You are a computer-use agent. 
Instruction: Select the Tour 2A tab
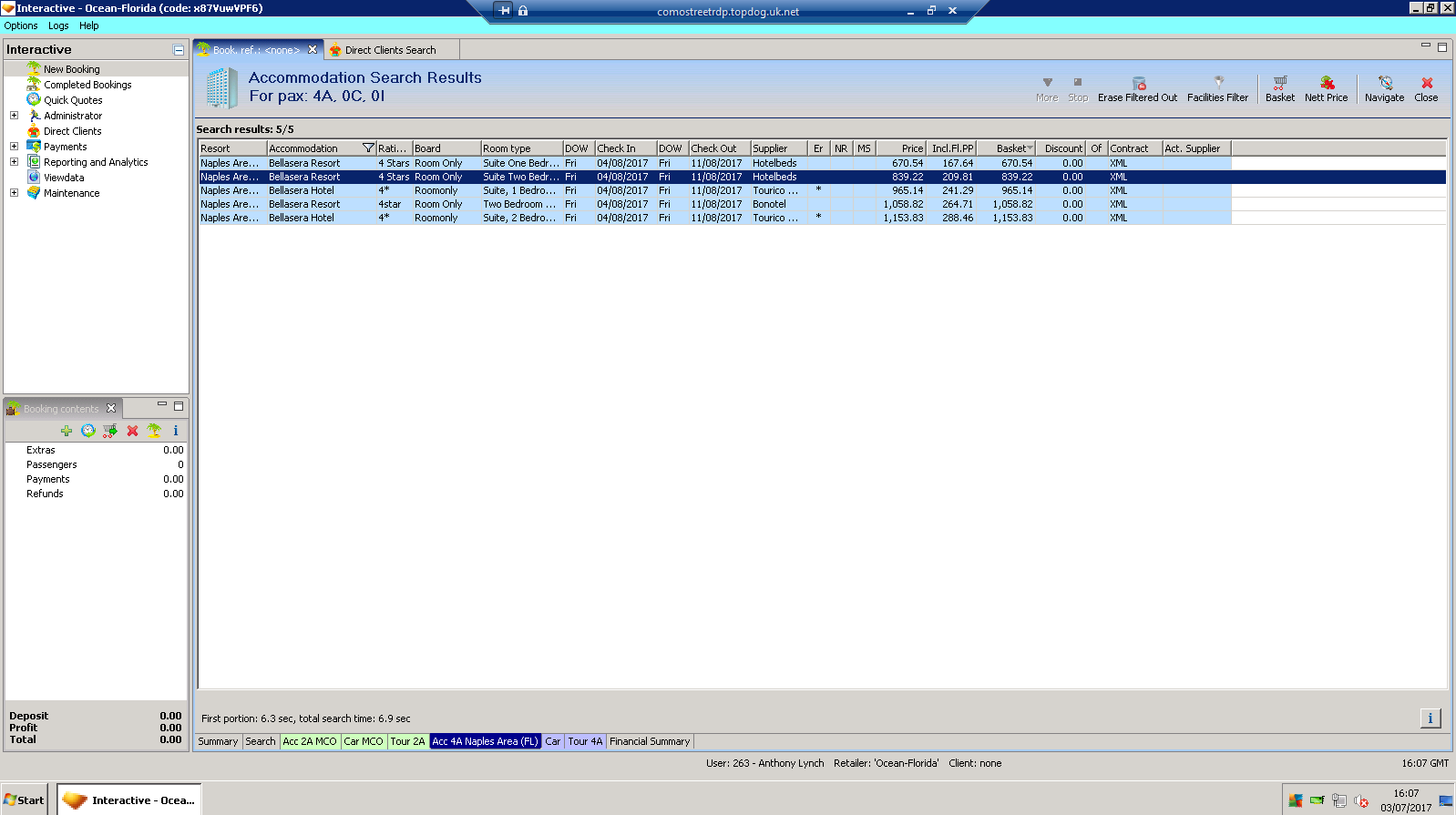point(407,741)
